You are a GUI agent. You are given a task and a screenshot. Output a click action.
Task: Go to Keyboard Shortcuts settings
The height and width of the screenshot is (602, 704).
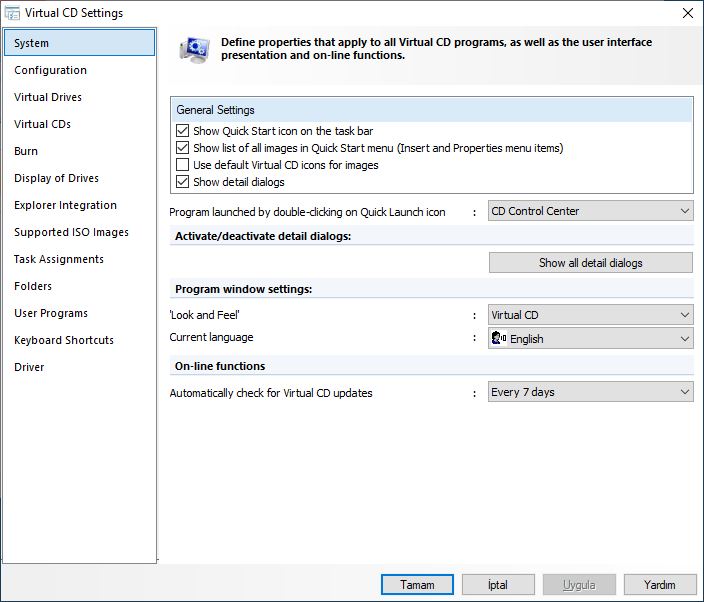point(80,340)
